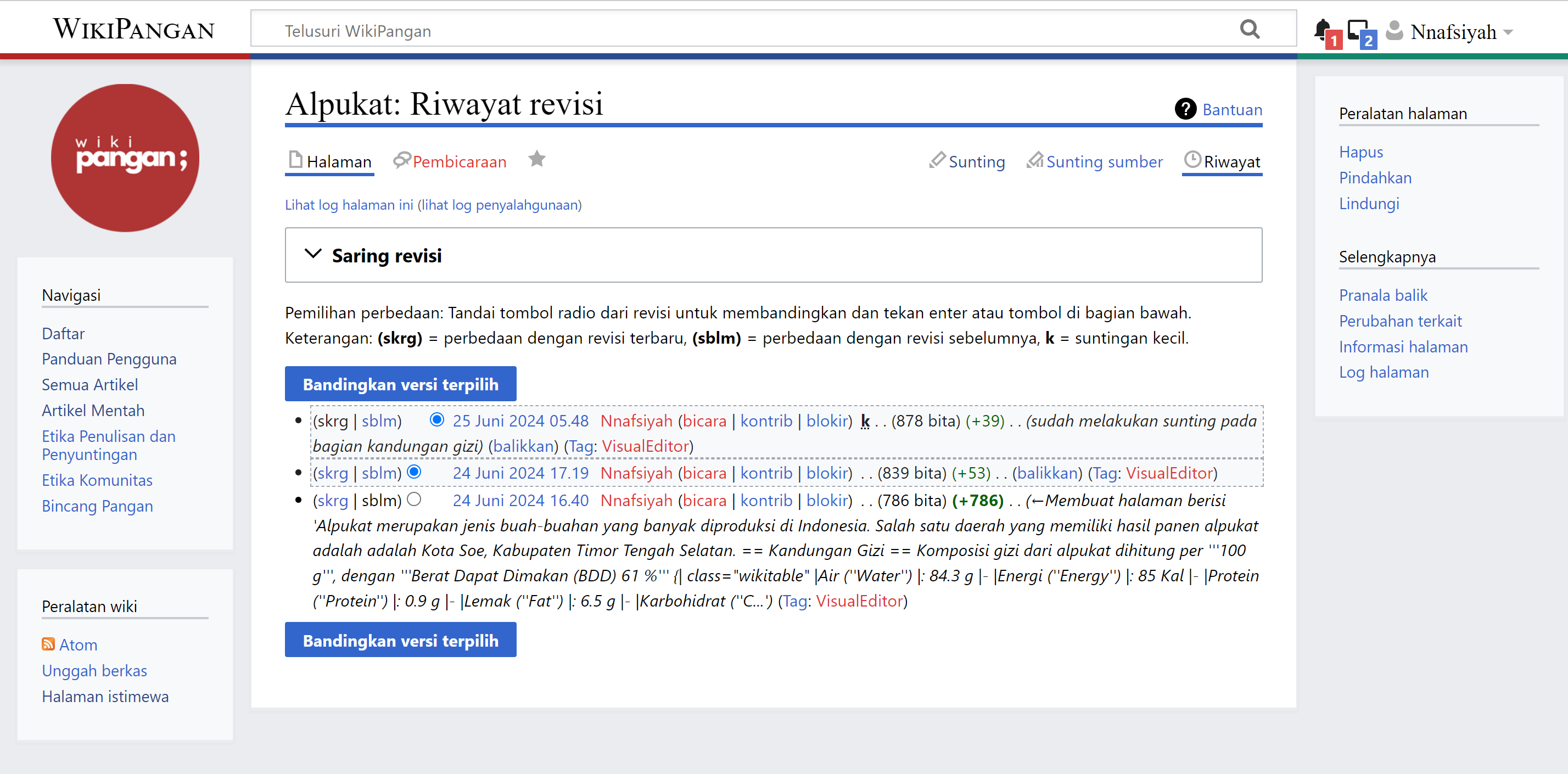The height and width of the screenshot is (774, 1568).
Task: Click the search magnifier icon
Action: (x=1249, y=29)
